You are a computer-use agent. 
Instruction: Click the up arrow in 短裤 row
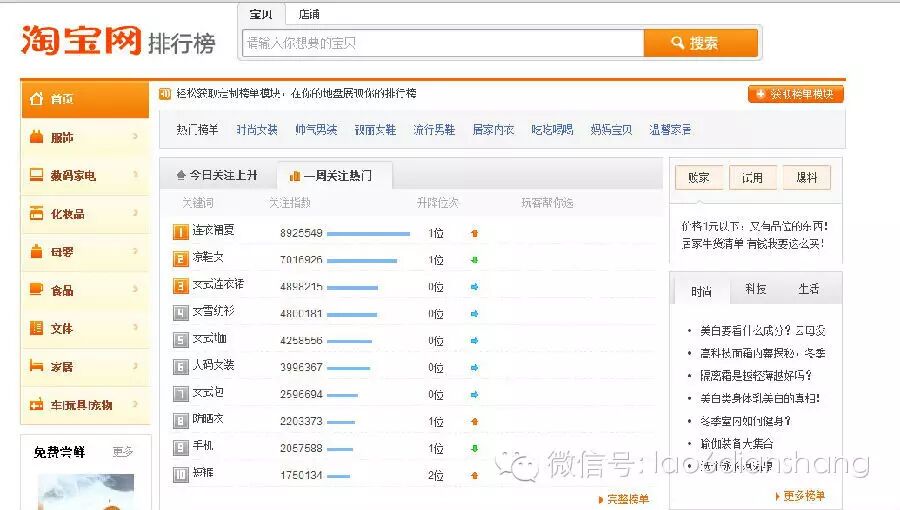click(x=475, y=475)
